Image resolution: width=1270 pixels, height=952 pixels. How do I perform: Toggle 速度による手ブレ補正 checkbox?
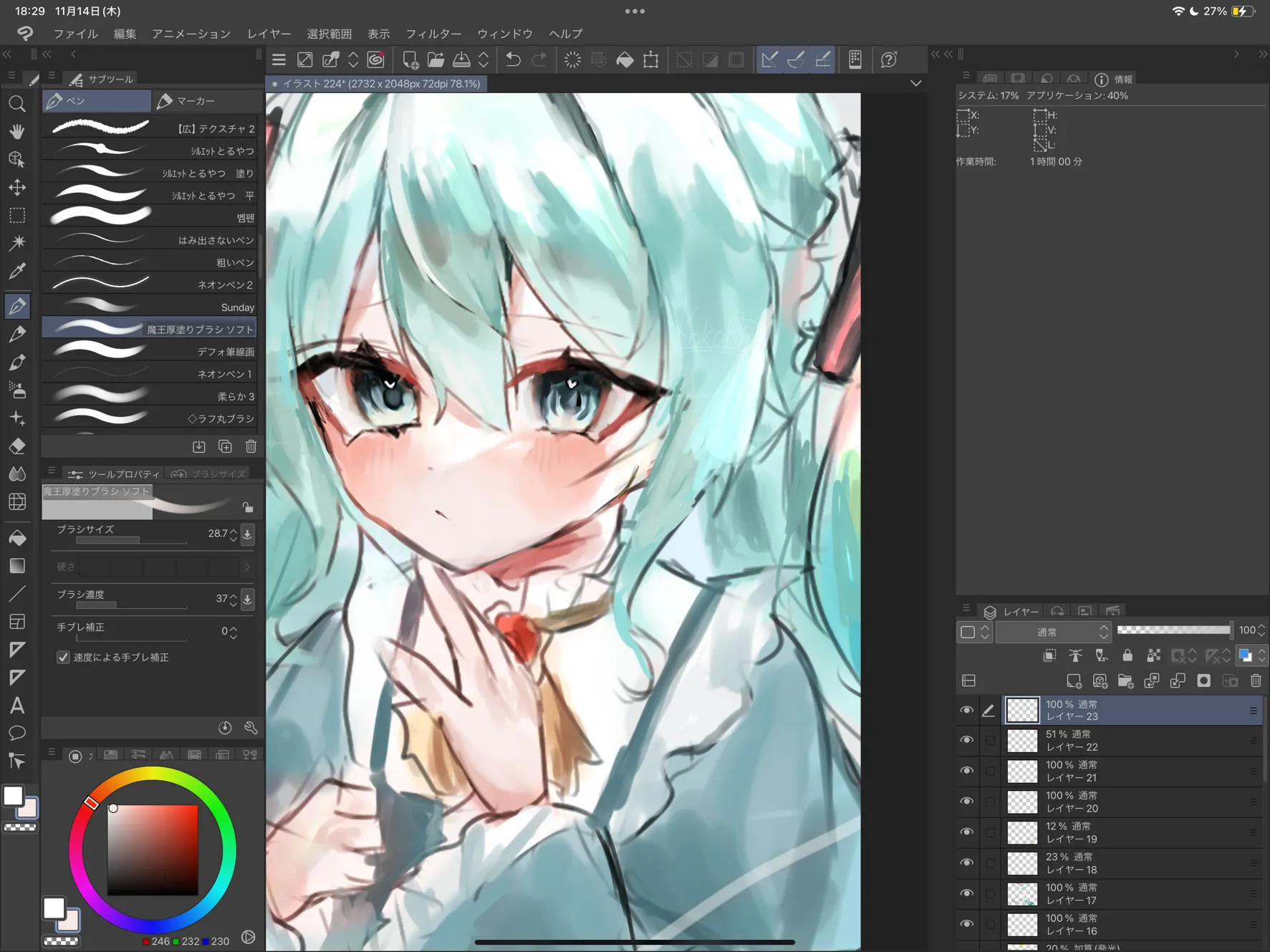63,657
